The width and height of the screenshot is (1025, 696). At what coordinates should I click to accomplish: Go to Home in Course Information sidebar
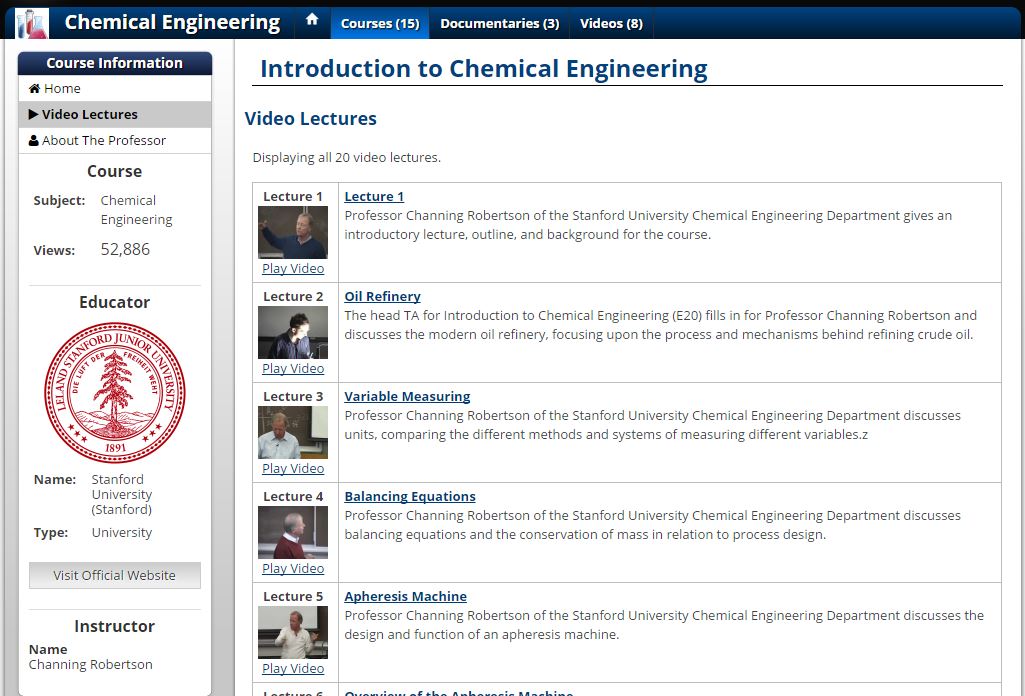[x=61, y=88]
